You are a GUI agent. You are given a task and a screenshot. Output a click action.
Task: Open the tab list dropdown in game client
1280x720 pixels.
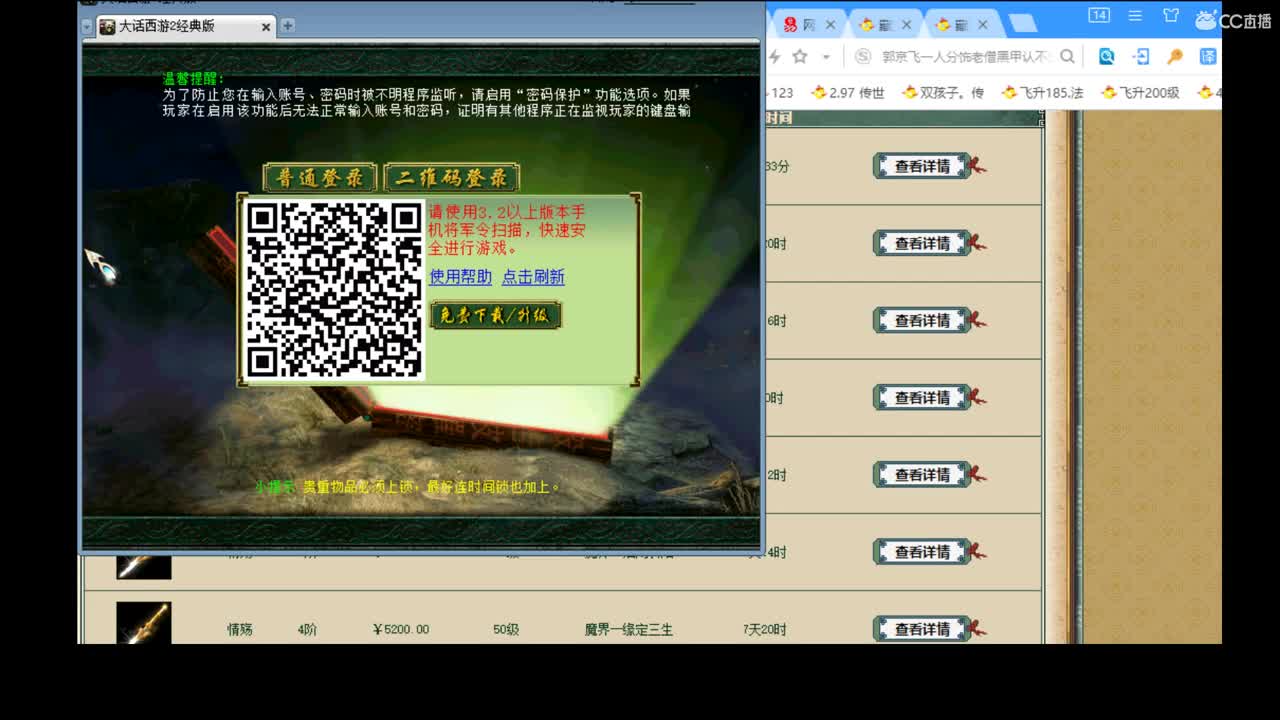(87, 27)
